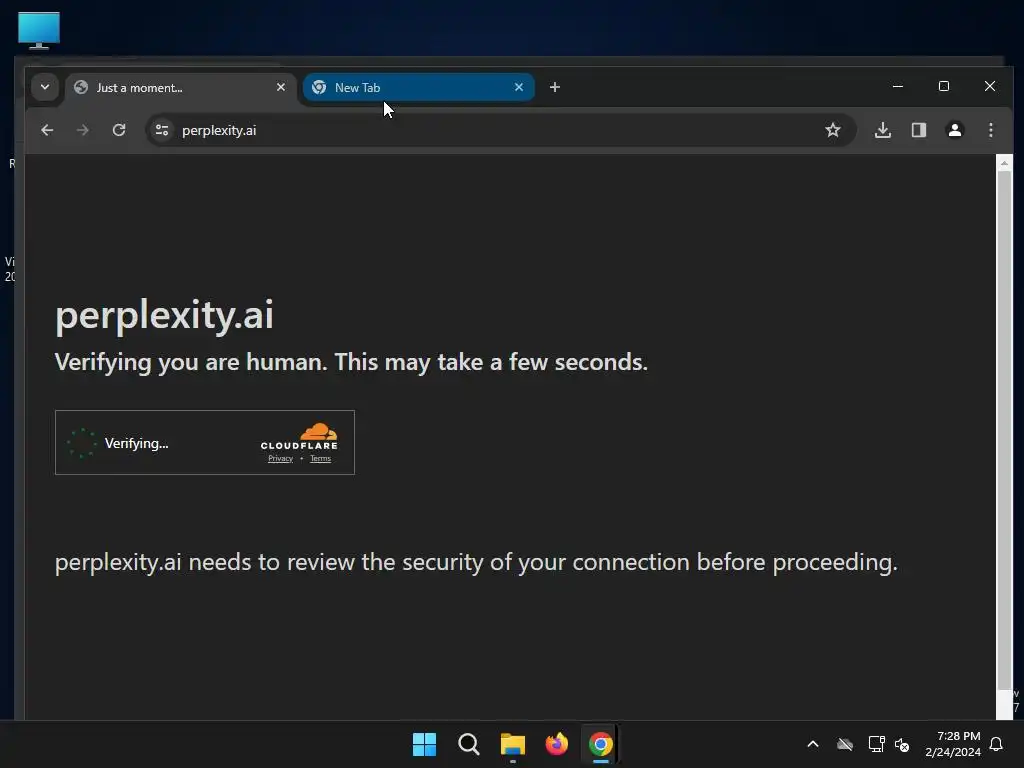Reload the perplexity.ai page
1024x768 pixels.
click(119, 130)
